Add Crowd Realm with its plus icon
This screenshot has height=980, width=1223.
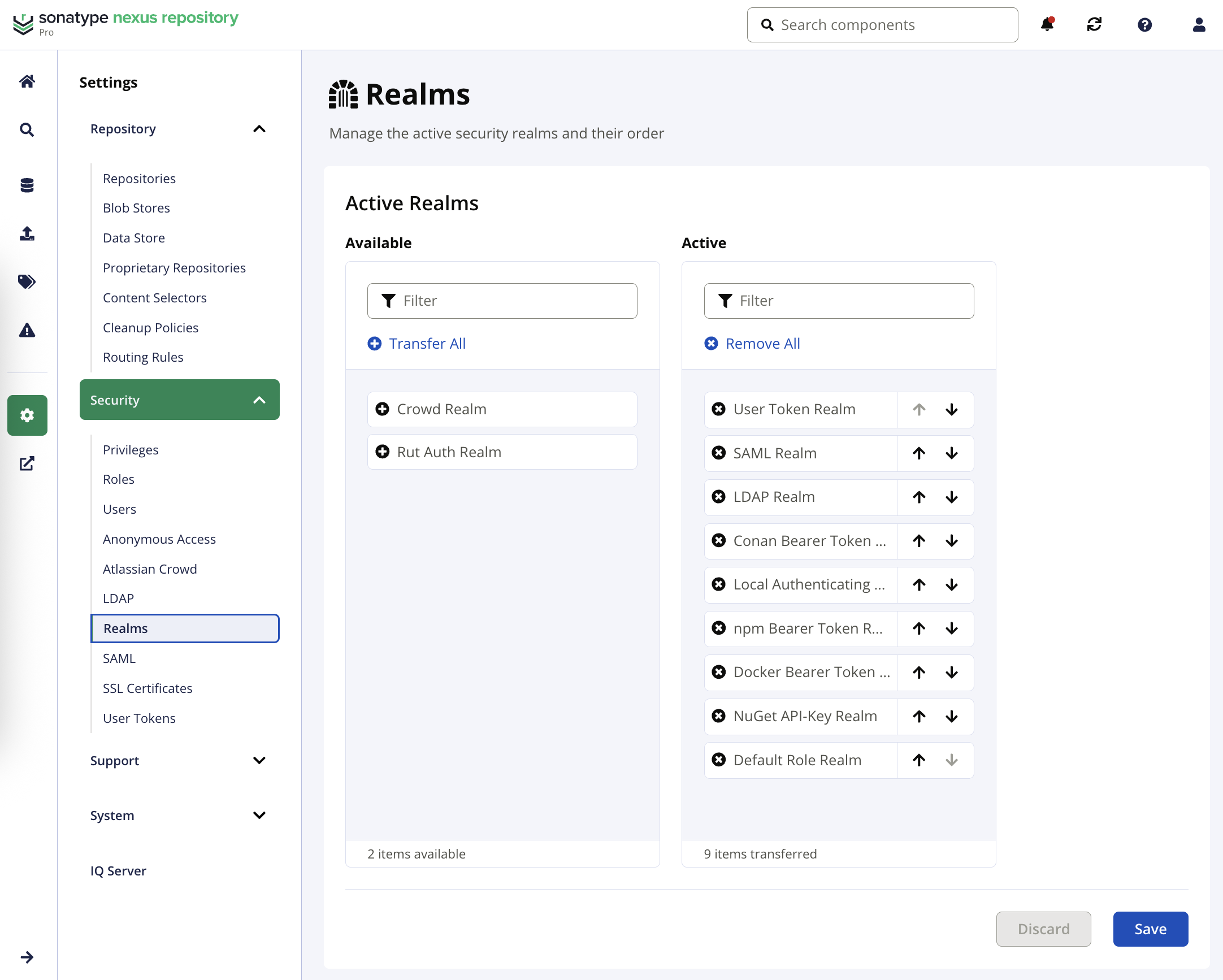(x=383, y=409)
